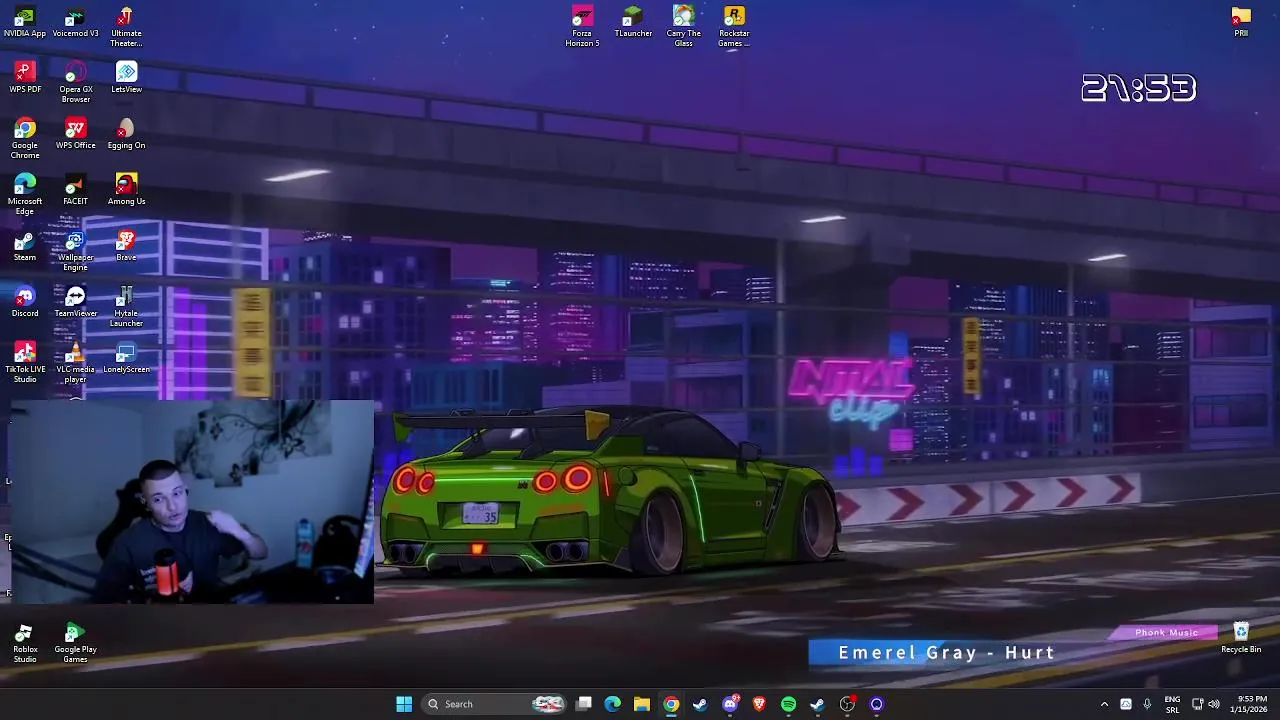This screenshot has width=1280, height=720.
Task: Click the 21:53 wallpaper clock widget
Action: click(x=1138, y=88)
